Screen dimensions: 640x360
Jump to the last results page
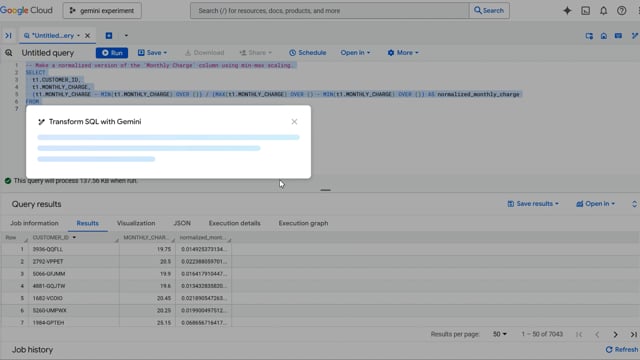pos(633,334)
